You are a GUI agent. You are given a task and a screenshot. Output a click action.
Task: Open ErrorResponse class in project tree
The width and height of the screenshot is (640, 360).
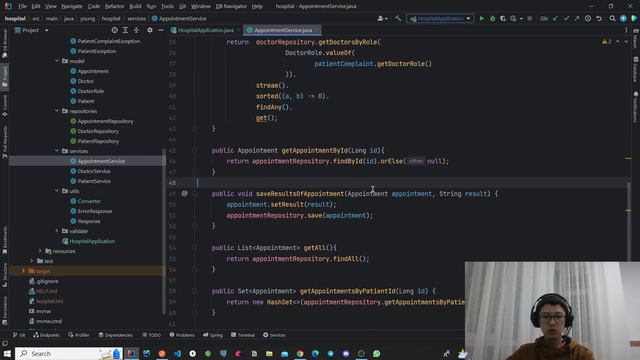click(95, 211)
